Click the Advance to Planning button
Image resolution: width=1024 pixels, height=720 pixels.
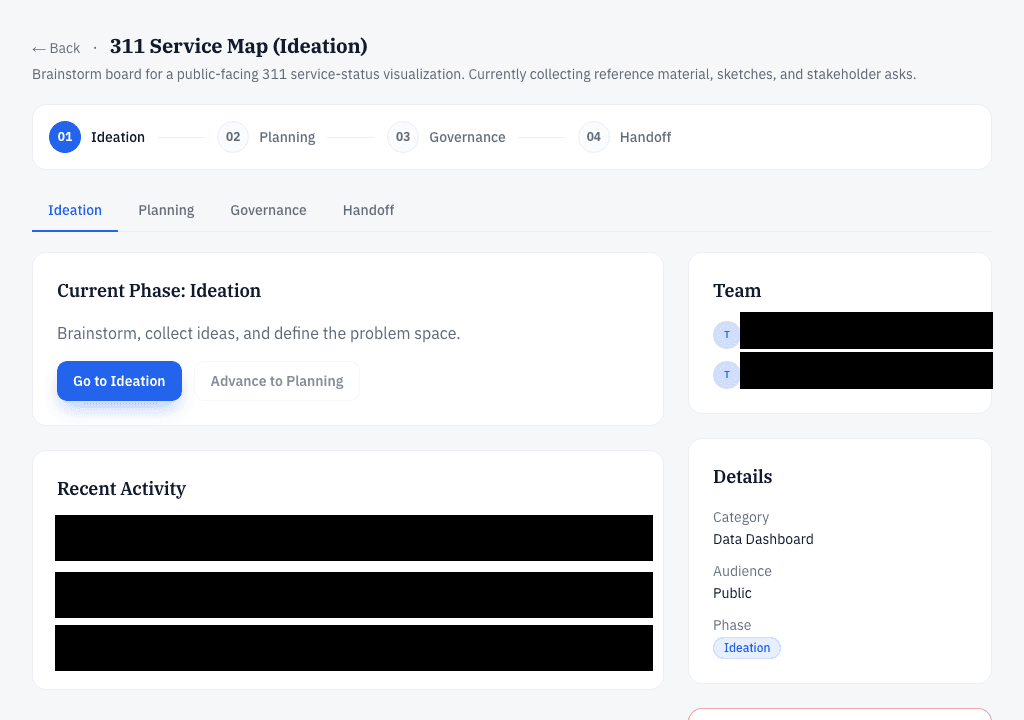point(277,381)
